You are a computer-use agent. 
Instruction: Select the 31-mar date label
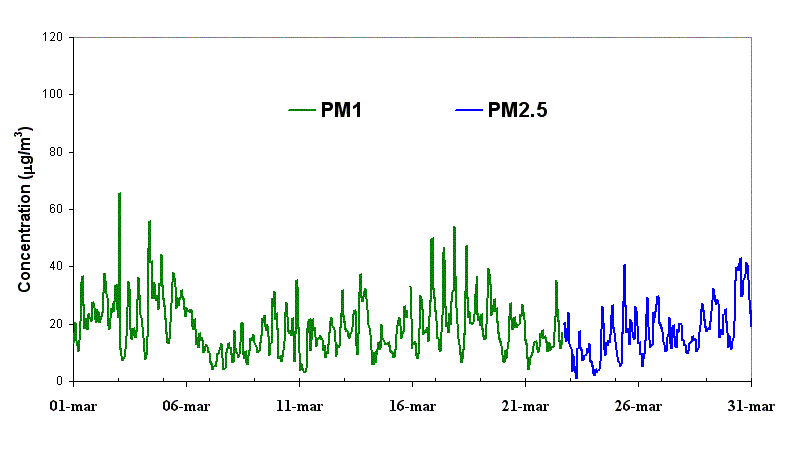[x=751, y=406]
